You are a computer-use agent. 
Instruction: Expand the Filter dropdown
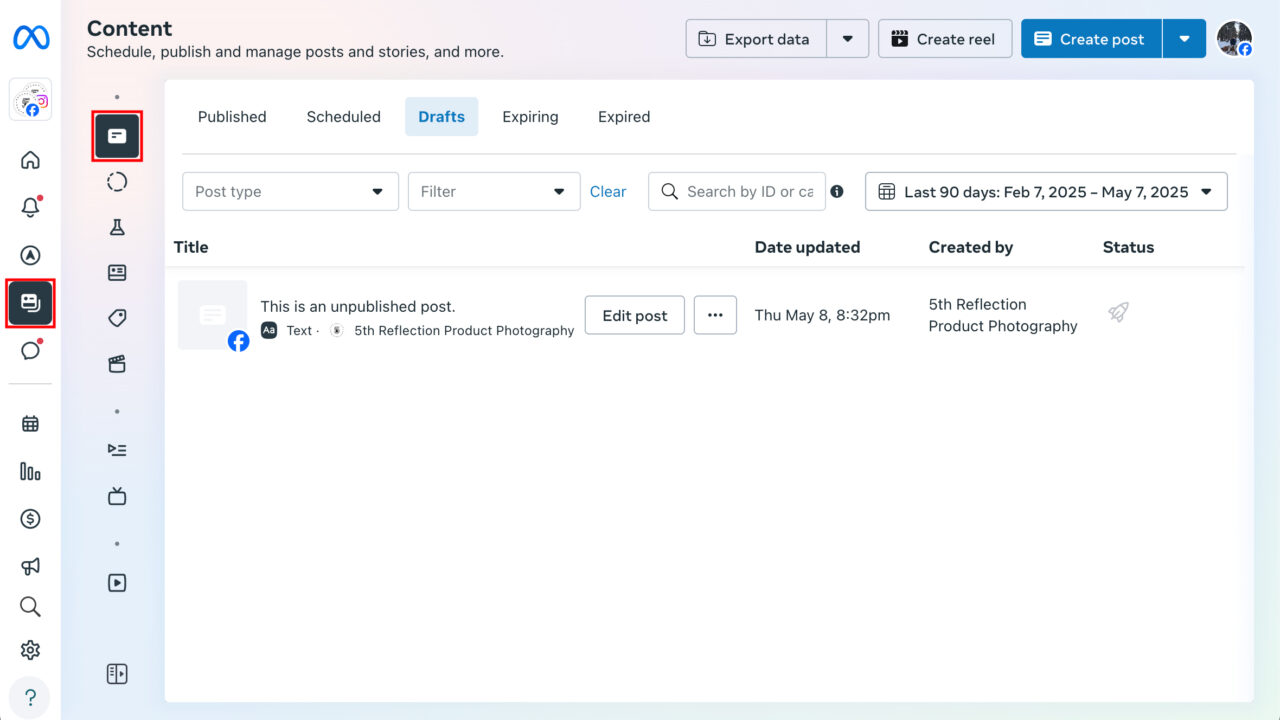[493, 191]
